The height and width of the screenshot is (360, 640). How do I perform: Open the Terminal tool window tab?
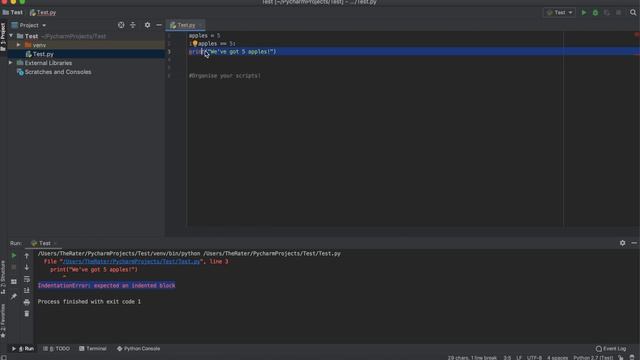[x=93, y=349]
